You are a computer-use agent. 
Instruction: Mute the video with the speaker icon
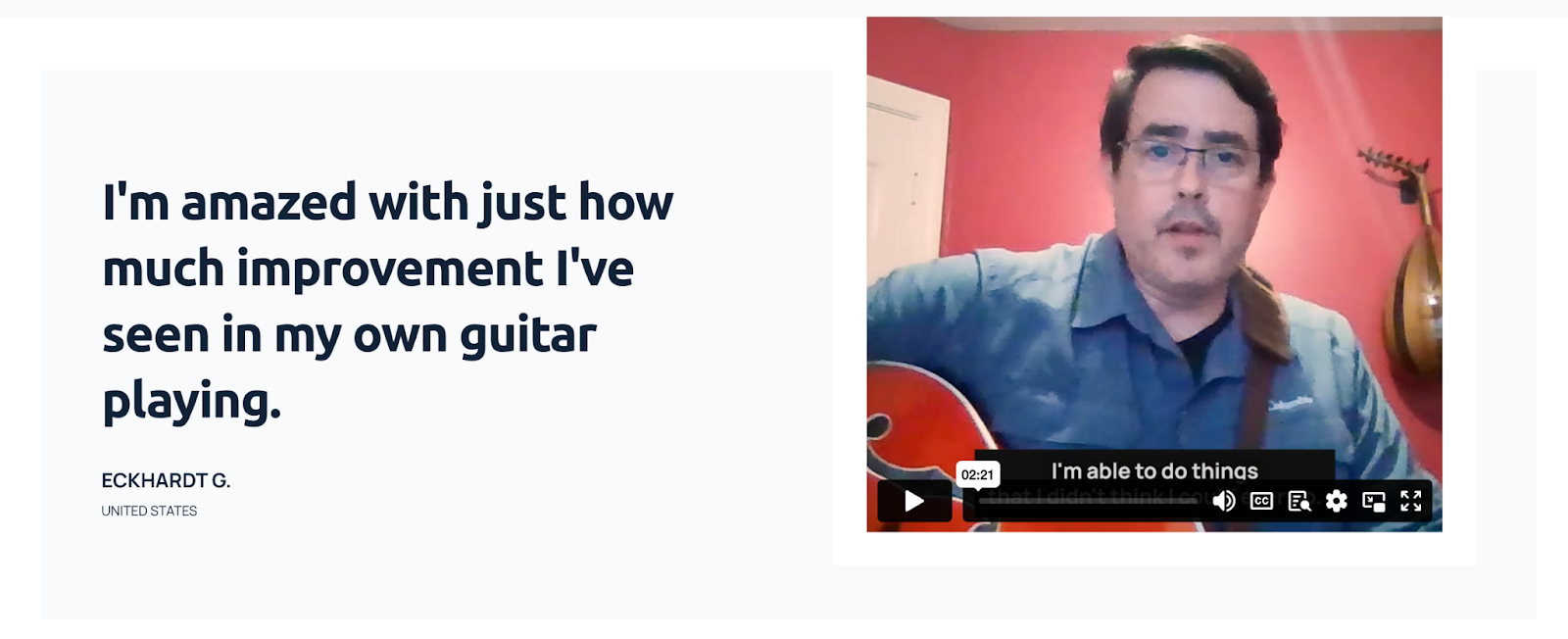coord(1224,501)
